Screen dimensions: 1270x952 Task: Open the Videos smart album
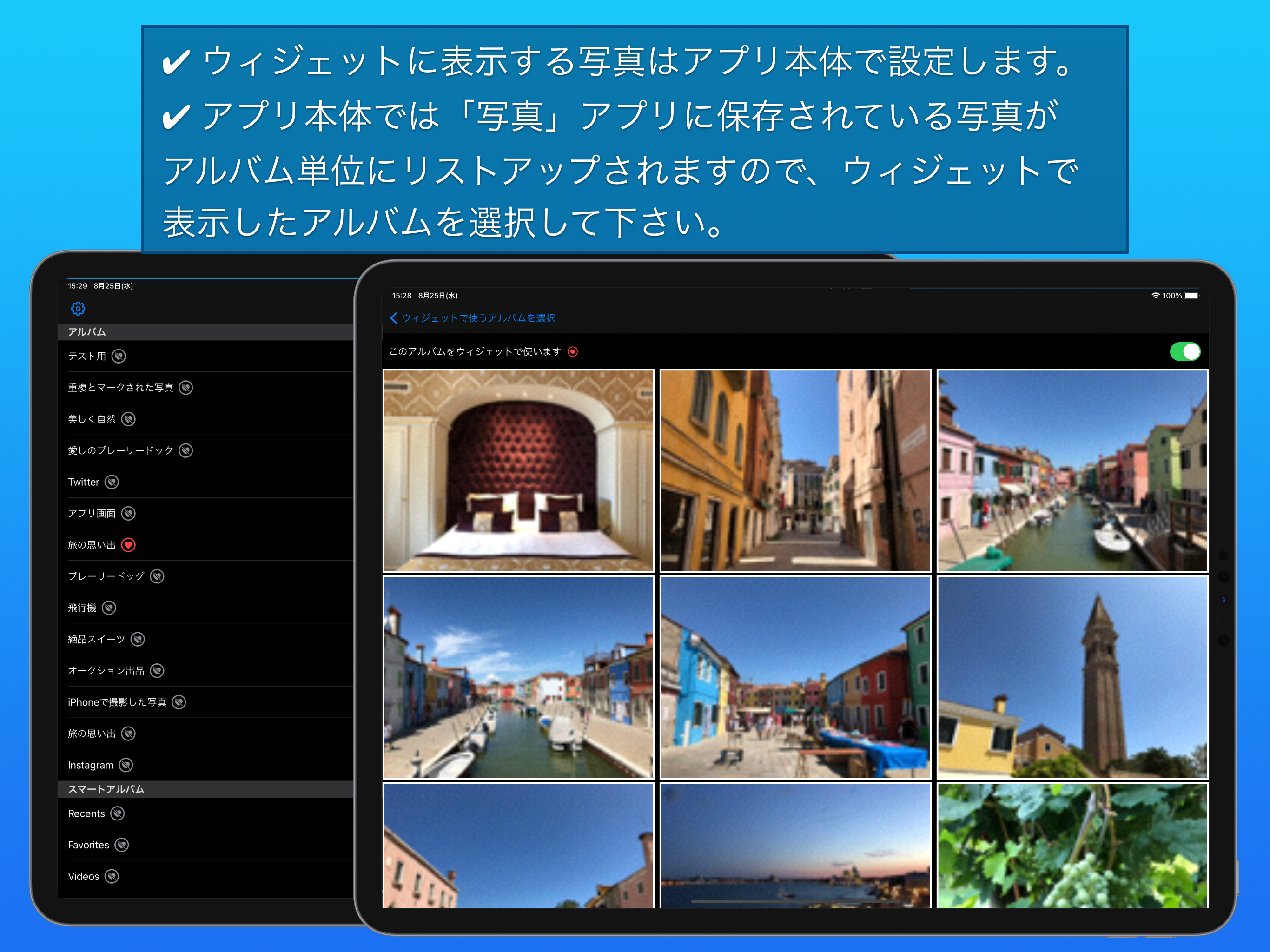point(84,877)
